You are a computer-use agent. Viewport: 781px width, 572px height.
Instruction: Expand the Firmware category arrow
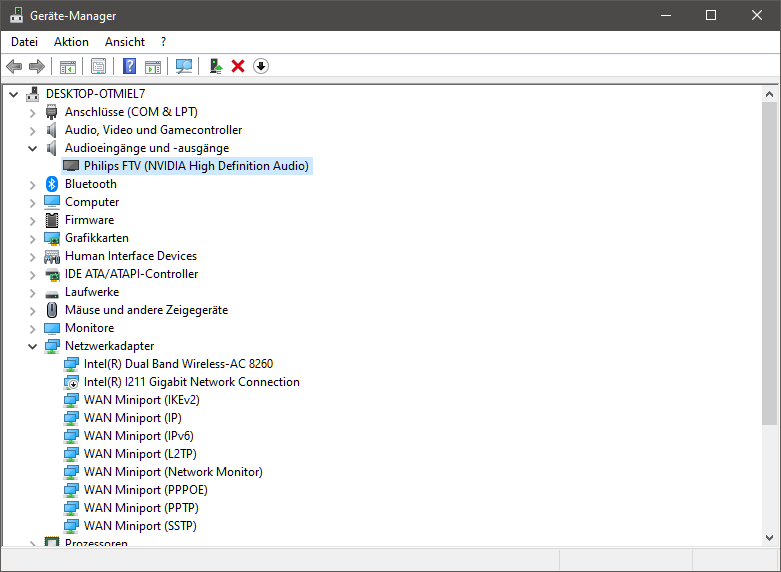click(33, 221)
